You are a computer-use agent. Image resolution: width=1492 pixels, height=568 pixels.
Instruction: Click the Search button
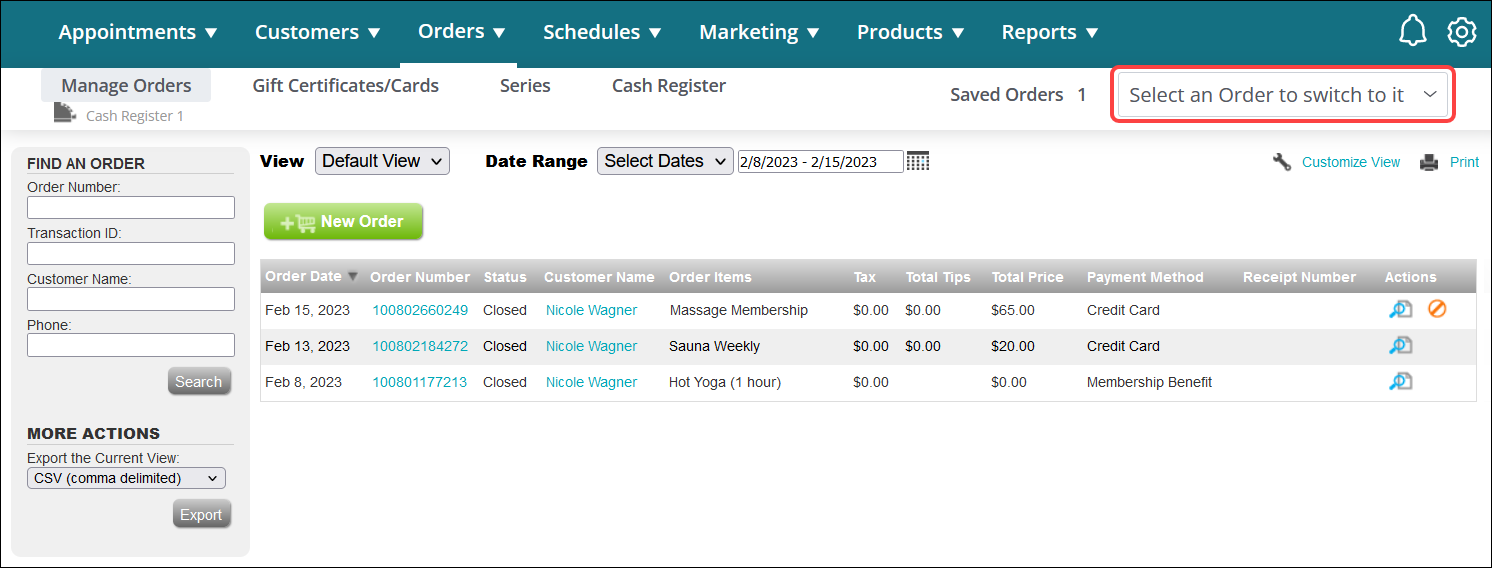tap(199, 381)
